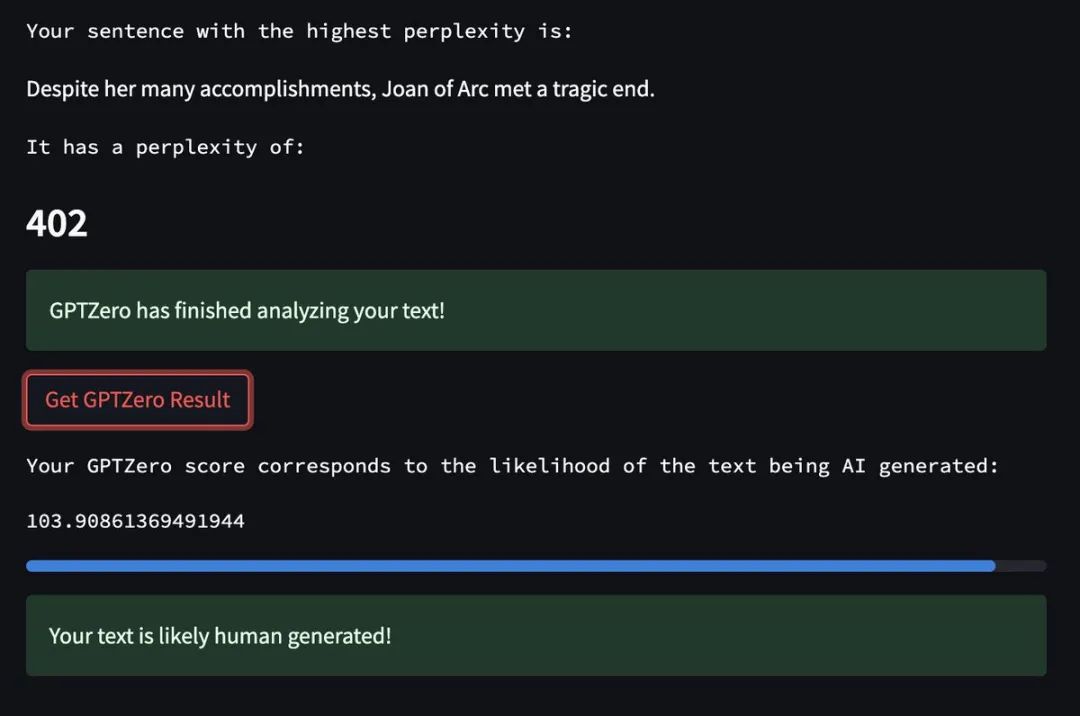Image resolution: width=1080 pixels, height=716 pixels.
Task: Click the word 'likelihood' in score description
Action: pos(549,466)
